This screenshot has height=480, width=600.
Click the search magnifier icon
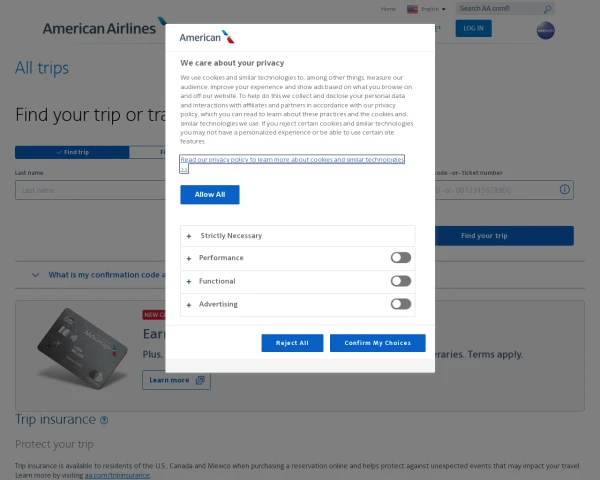(x=546, y=8)
